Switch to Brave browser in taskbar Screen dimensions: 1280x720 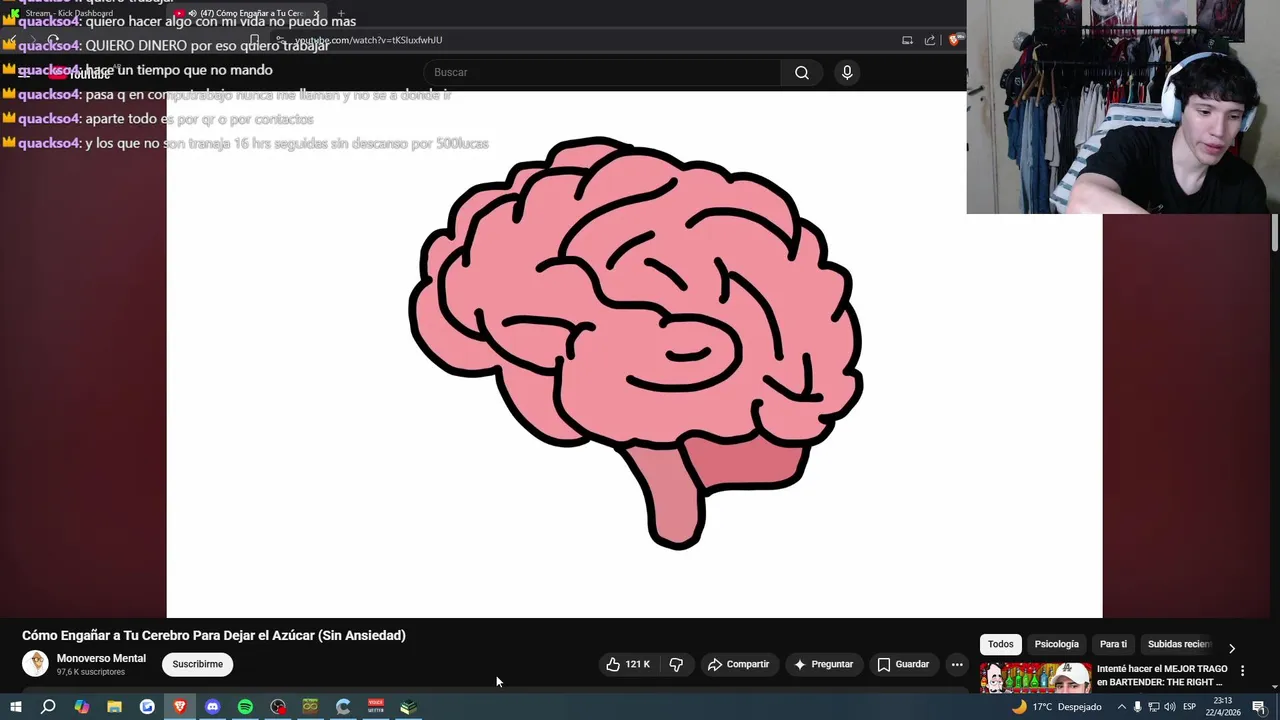[180, 707]
